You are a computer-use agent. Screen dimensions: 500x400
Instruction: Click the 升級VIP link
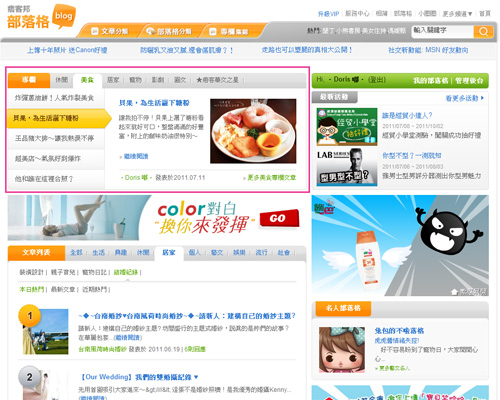pos(328,14)
